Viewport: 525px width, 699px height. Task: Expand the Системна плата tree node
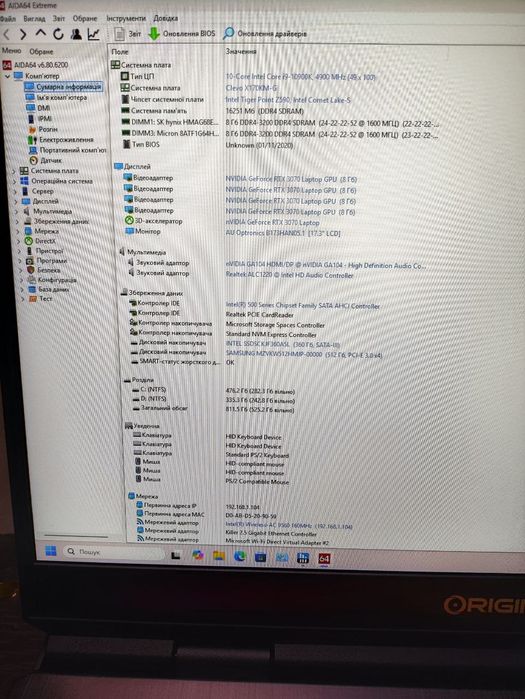[x=14, y=171]
